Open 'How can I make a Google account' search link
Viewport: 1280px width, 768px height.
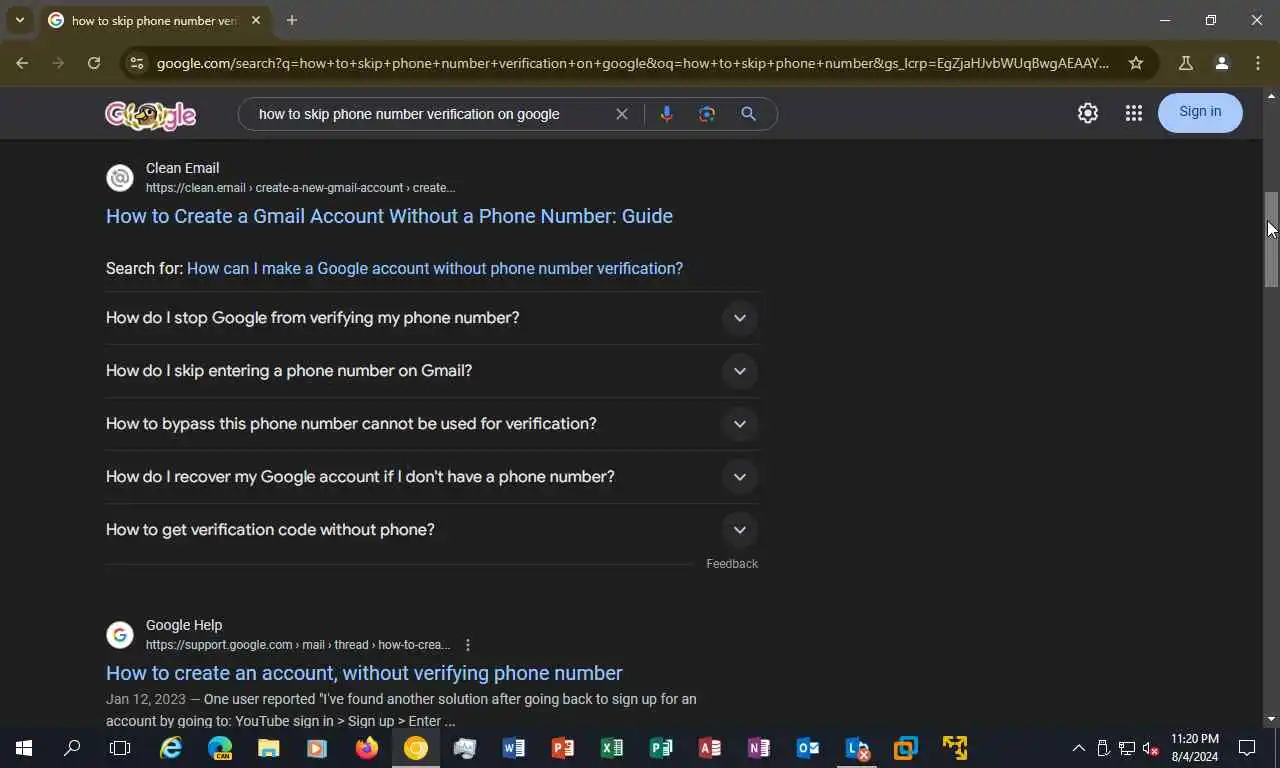coord(435,268)
